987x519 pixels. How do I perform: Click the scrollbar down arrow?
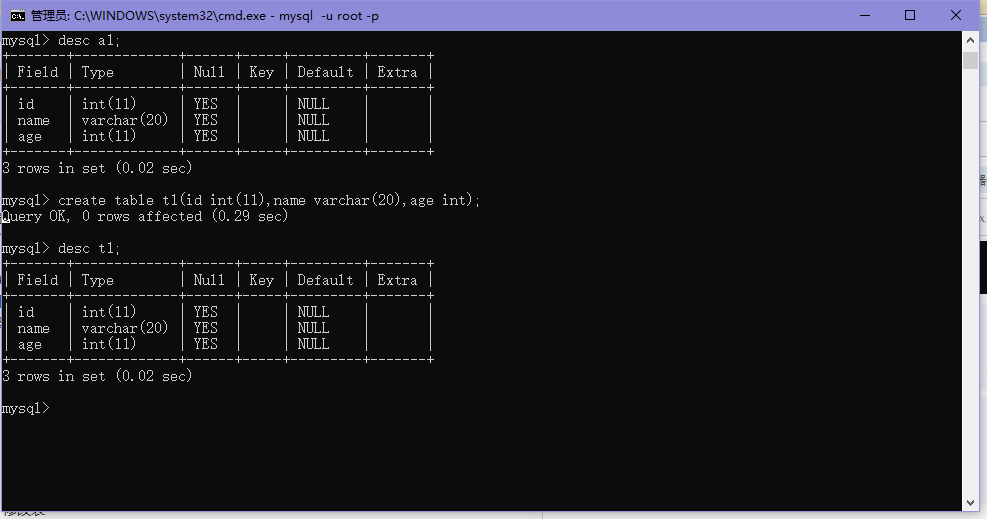coord(970,502)
